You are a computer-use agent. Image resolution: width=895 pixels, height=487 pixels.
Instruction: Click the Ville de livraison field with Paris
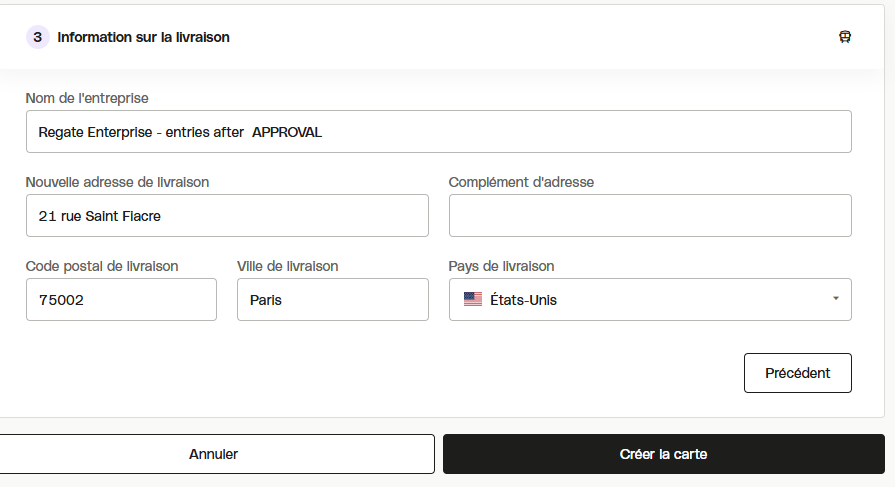coord(333,299)
